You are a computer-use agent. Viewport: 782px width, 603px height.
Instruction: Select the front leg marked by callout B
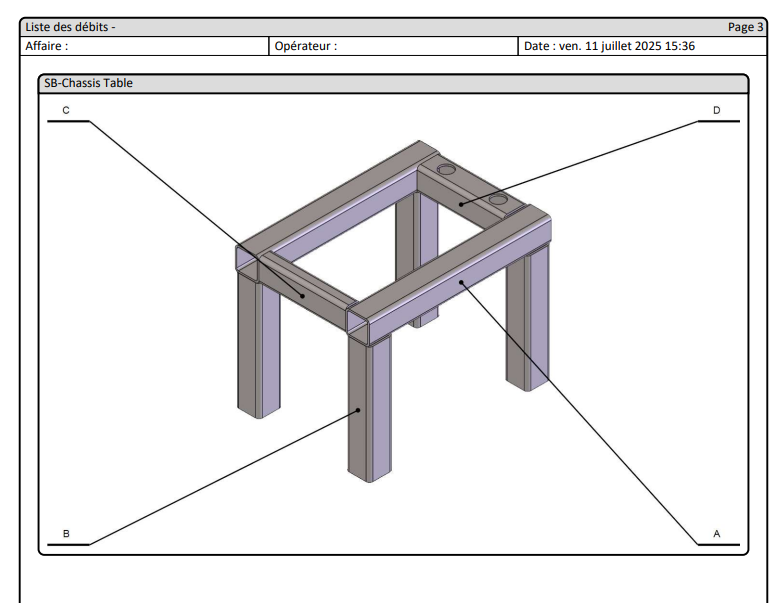pyautogui.click(x=367, y=410)
